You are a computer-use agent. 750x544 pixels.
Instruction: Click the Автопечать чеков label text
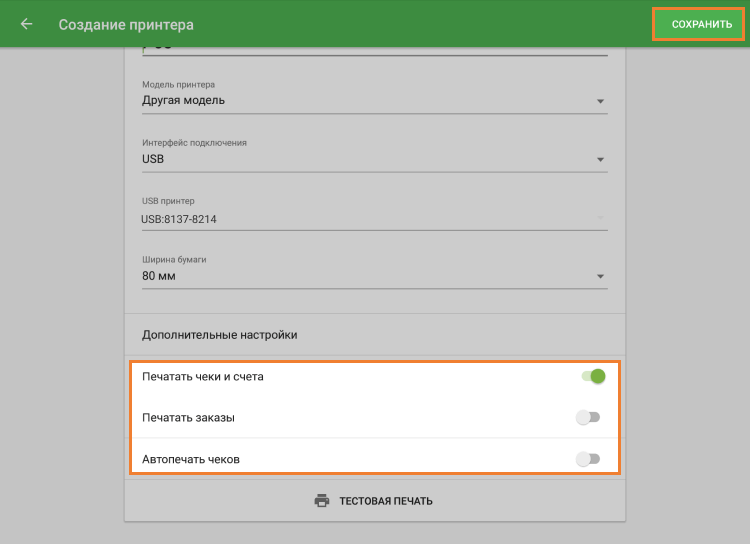(x=191, y=459)
